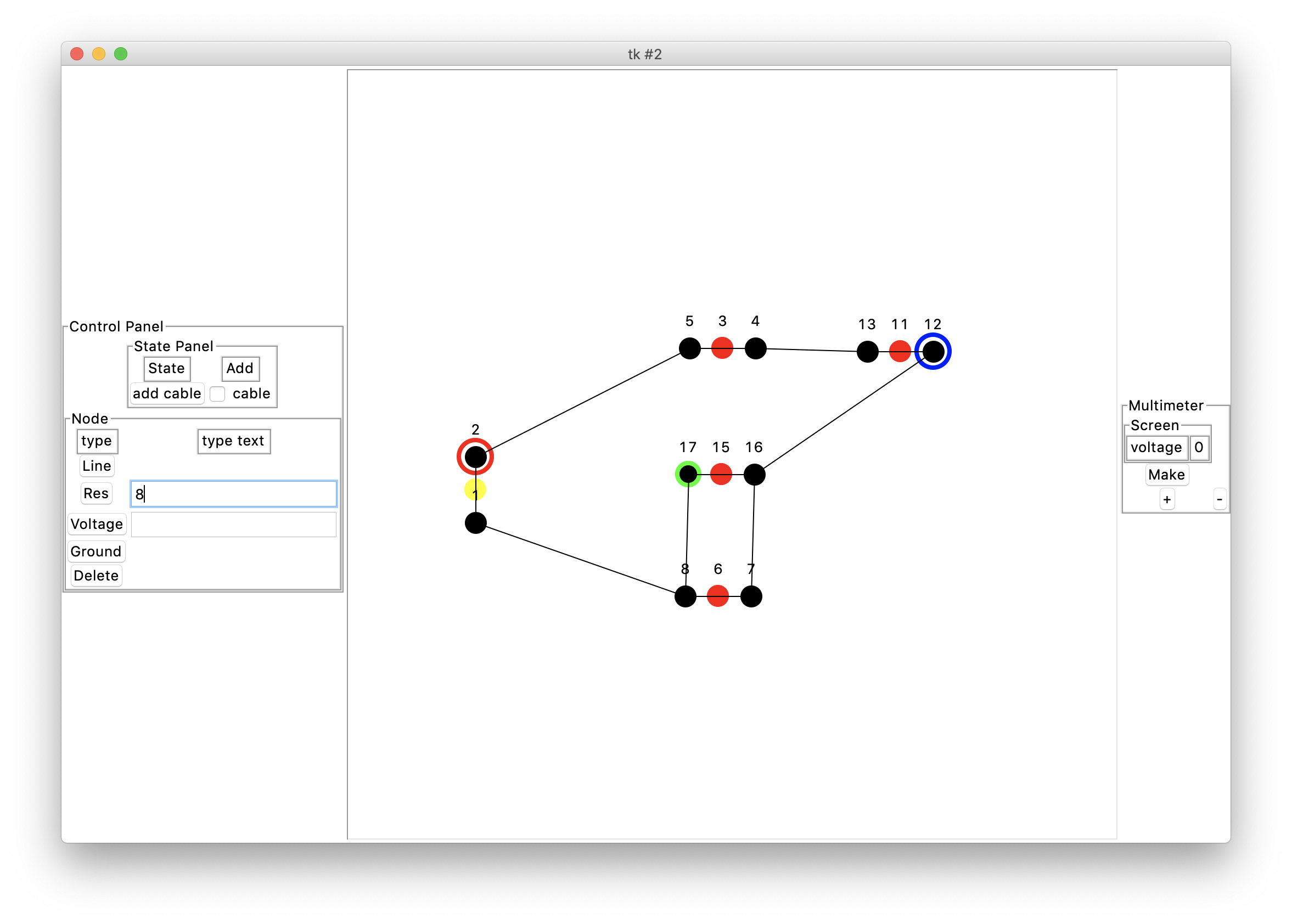This screenshot has width=1292, height=924.
Task: Click the State button
Action: point(167,369)
